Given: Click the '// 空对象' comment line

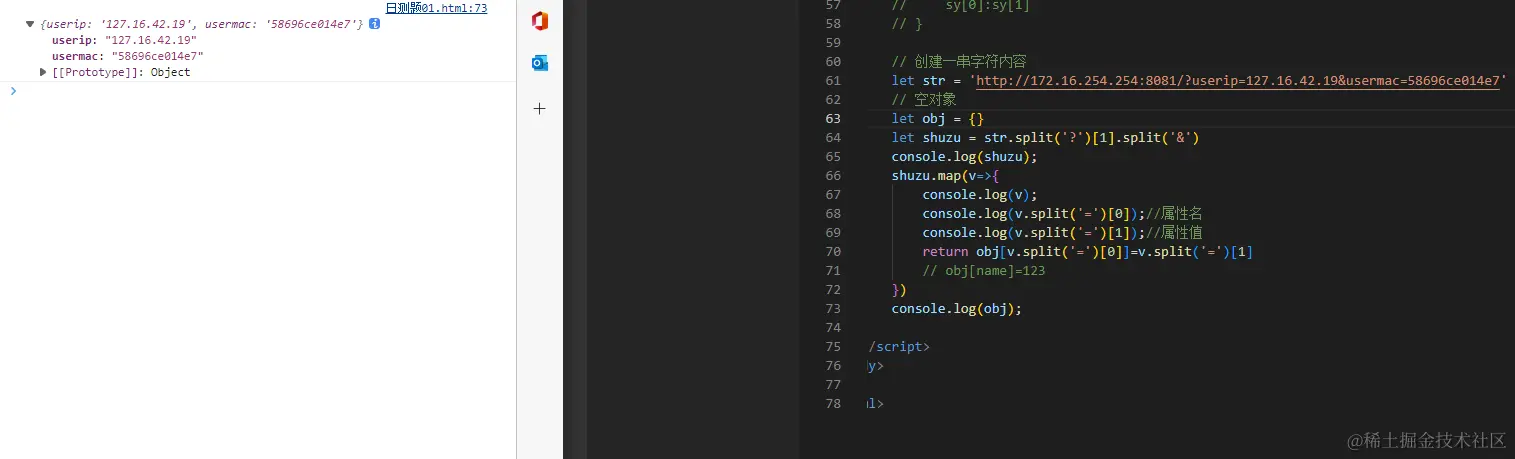Looking at the screenshot, I should (924, 100).
